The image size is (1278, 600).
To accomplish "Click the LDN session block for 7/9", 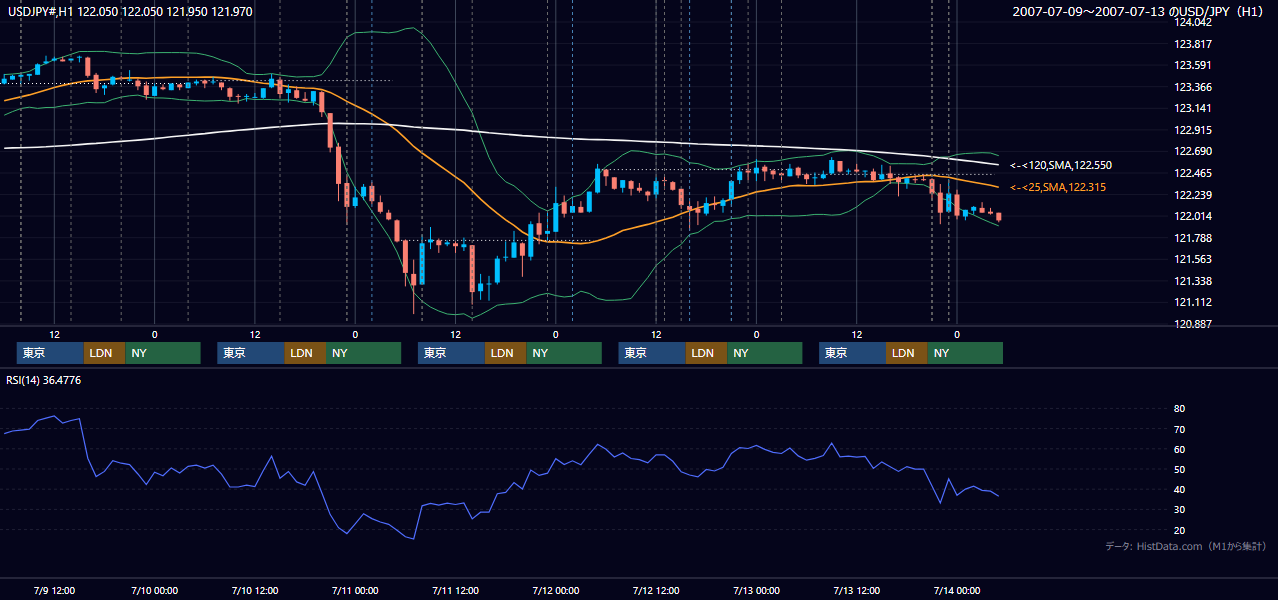I will (104, 353).
